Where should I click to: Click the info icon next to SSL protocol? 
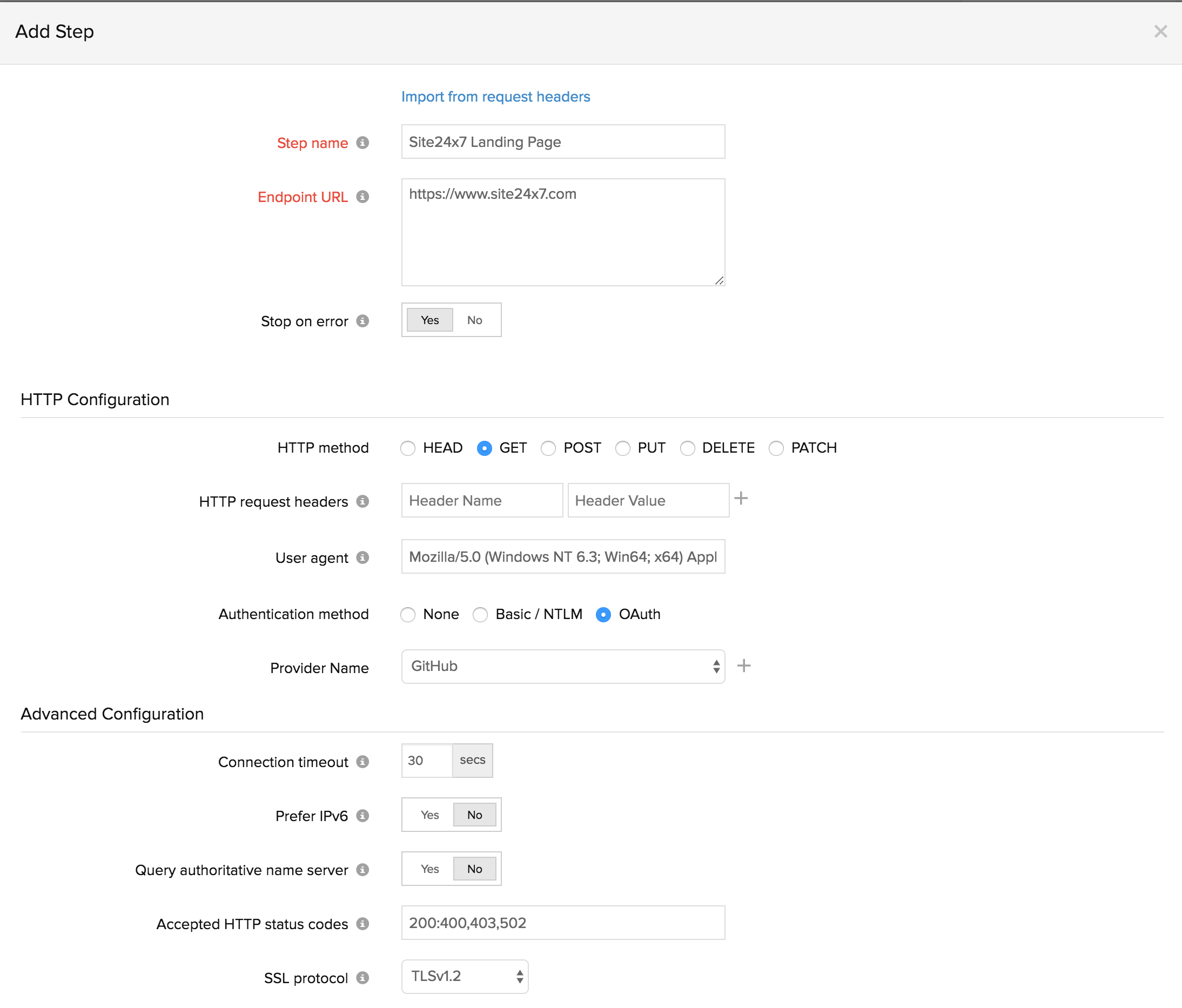point(362,978)
